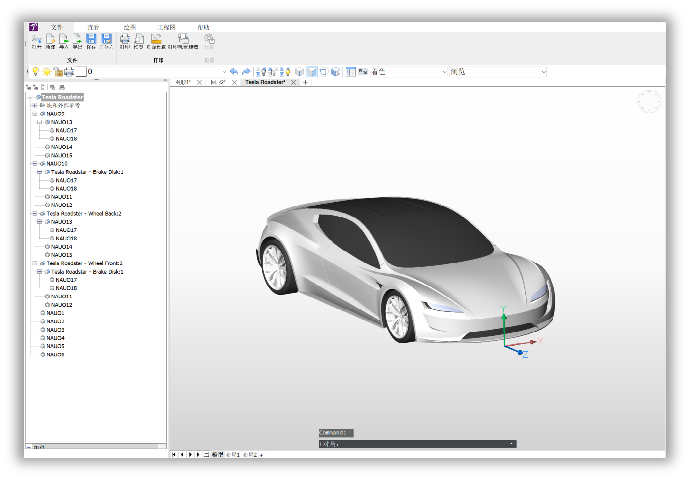
Task: Click the small icon left of visual style dropdown
Action: point(363,71)
